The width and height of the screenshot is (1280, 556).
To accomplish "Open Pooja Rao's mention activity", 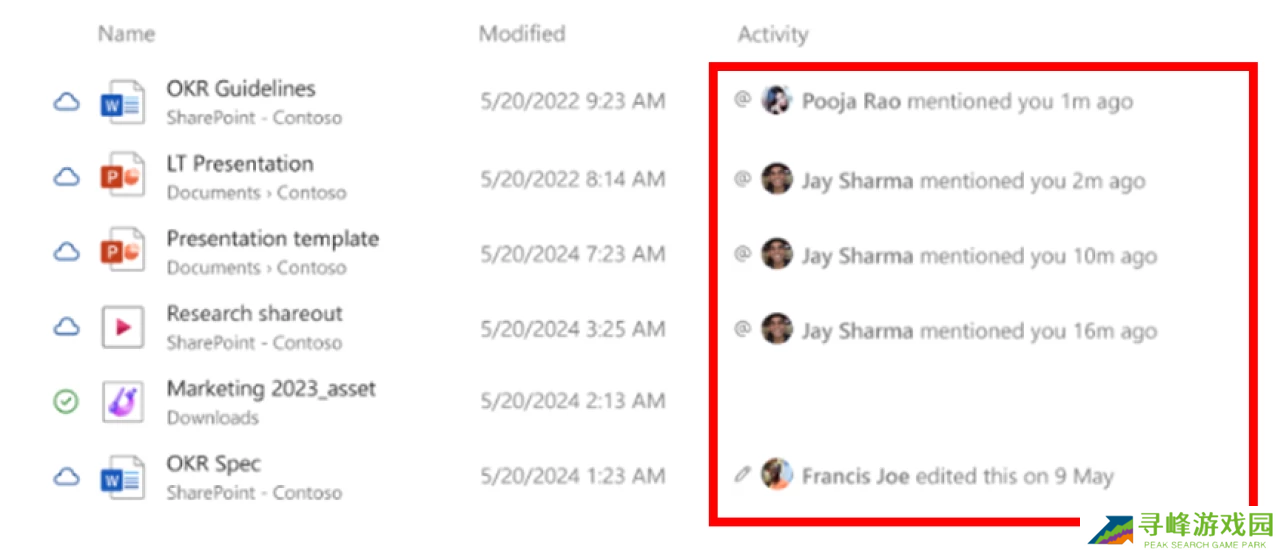I will tap(967, 101).
